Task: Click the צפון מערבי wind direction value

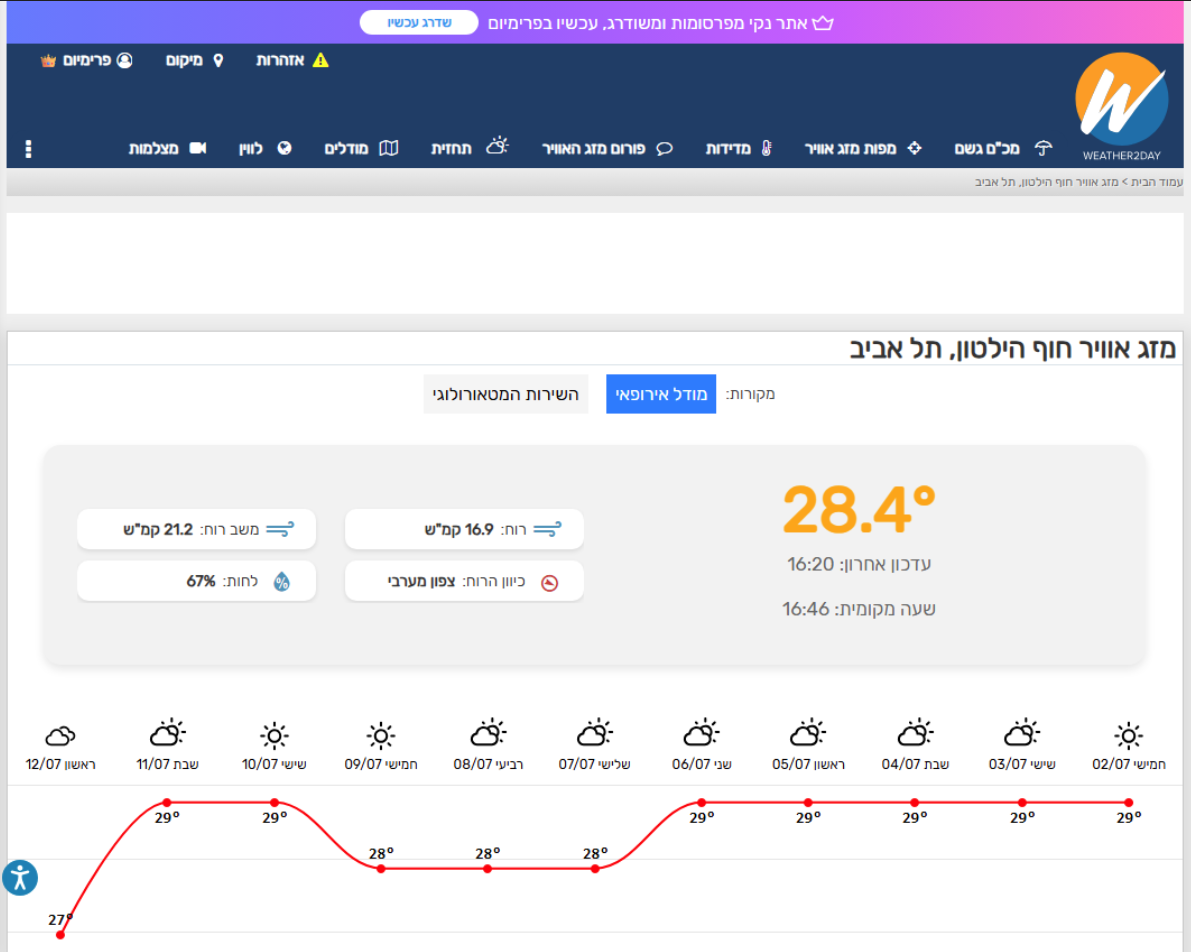Action: coord(422,582)
